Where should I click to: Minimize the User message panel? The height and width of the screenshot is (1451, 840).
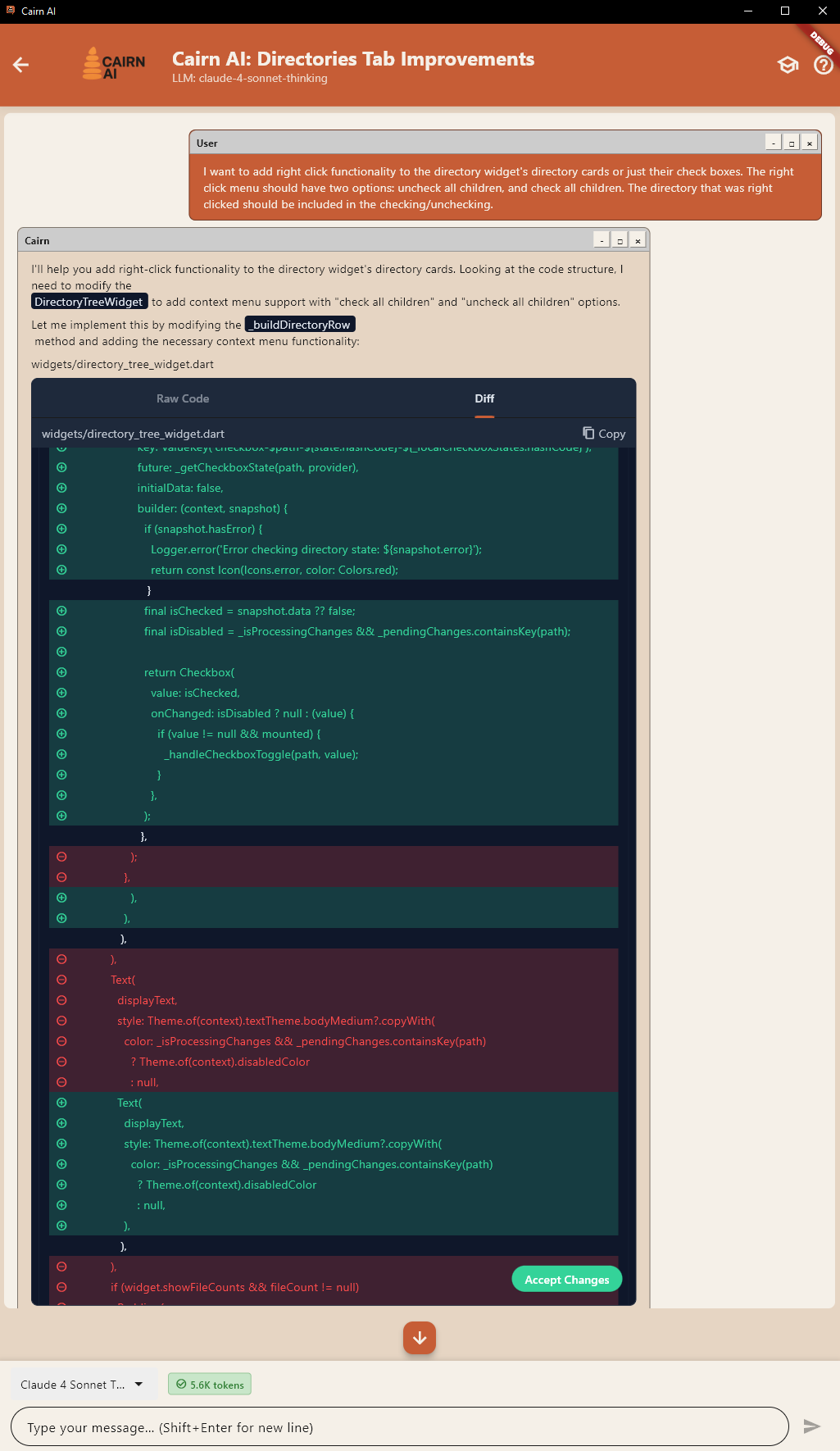coord(773,143)
